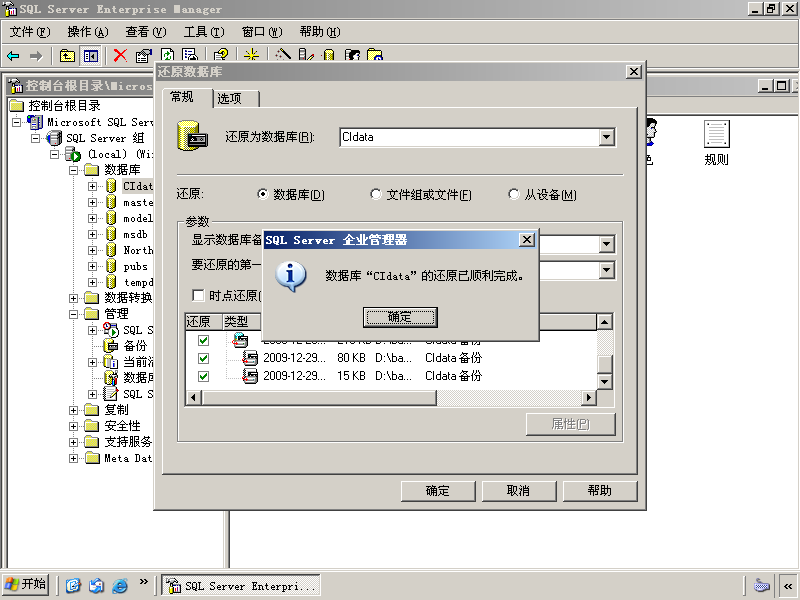Open the 操作(A) menu

coord(88,32)
